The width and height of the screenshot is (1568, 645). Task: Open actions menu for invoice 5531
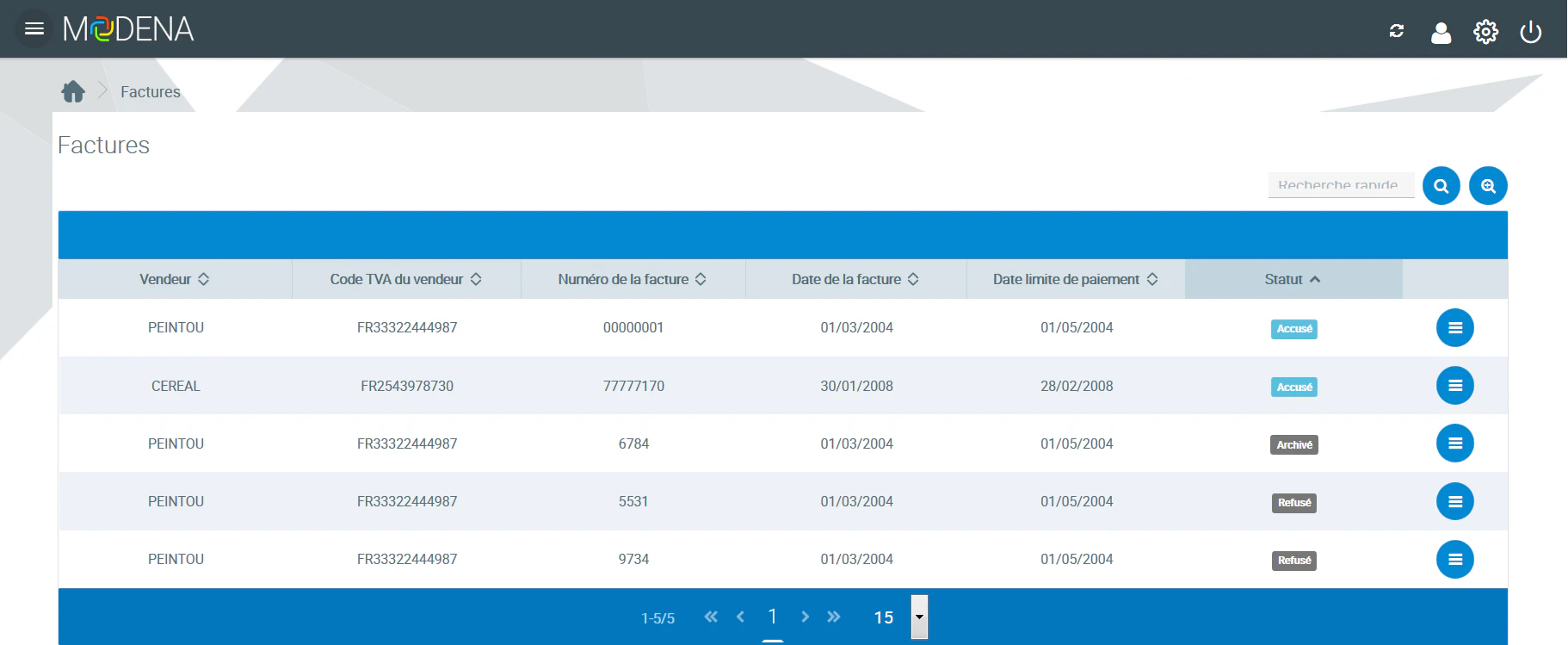pyautogui.click(x=1455, y=501)
